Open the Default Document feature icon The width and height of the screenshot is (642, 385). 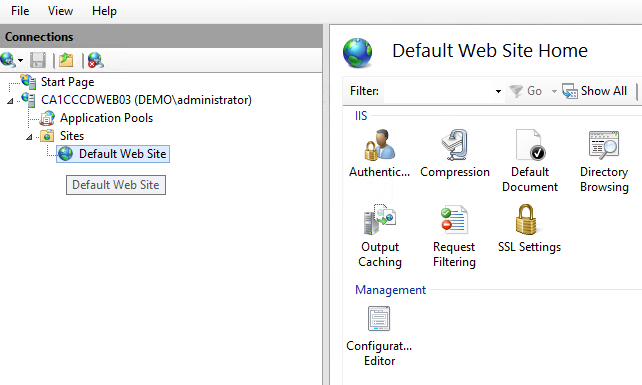click(x=530, y=145)
